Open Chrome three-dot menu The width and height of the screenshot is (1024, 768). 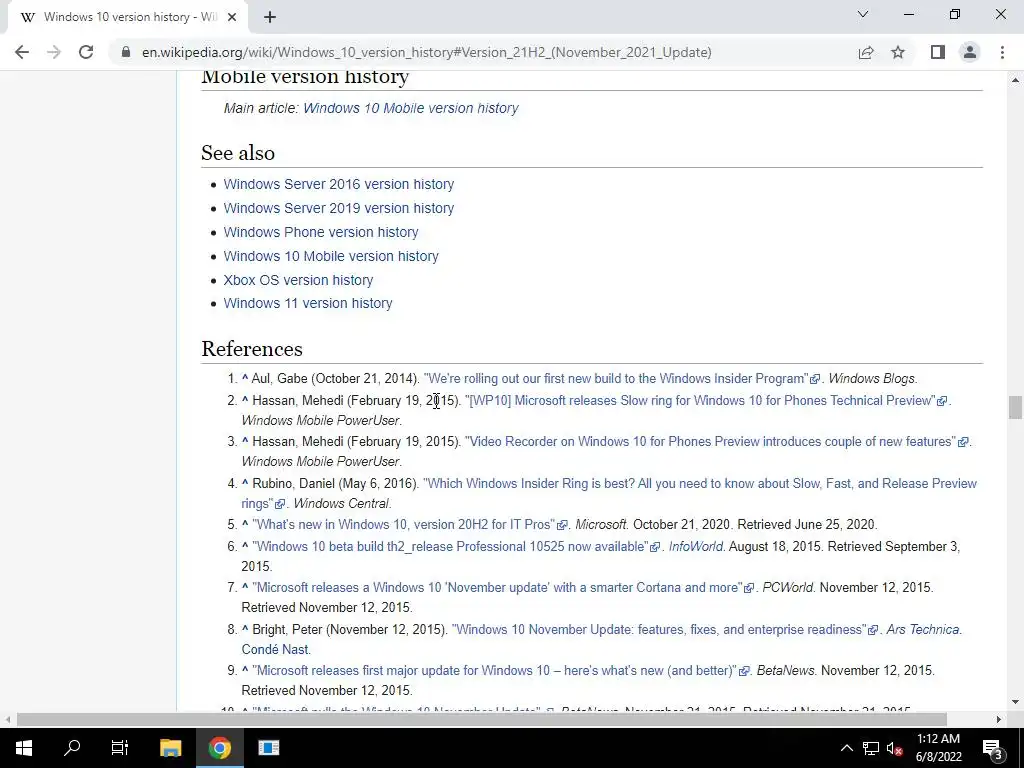1002,52
